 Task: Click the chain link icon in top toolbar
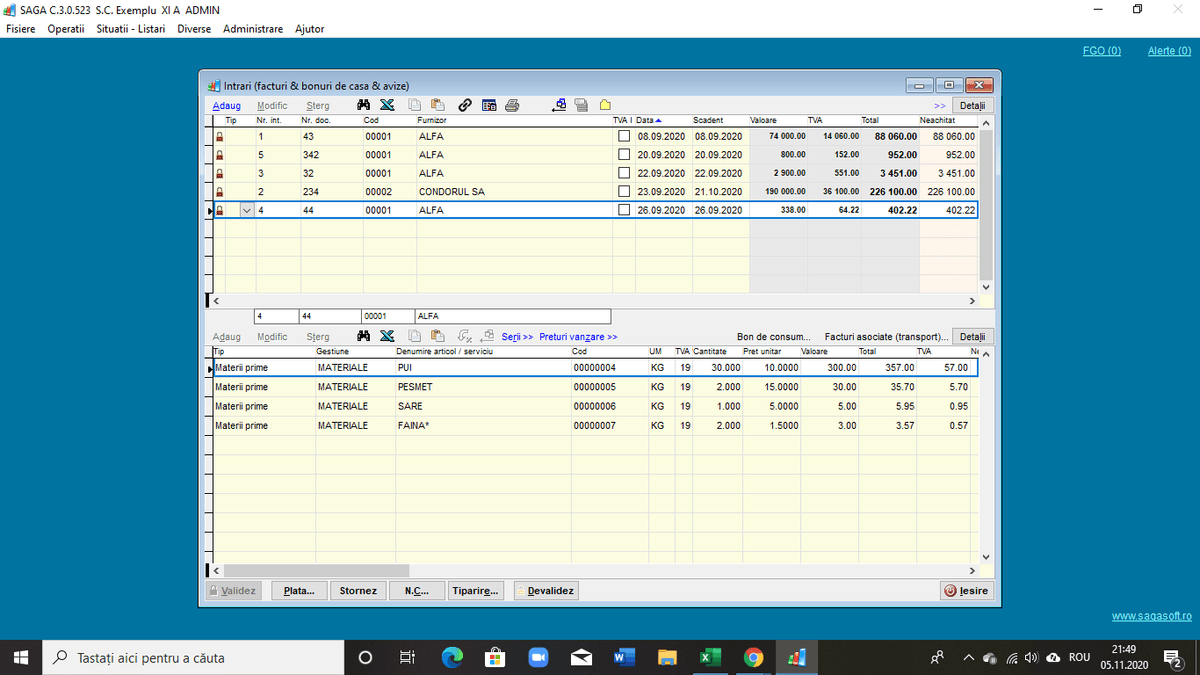pos(465,105)
